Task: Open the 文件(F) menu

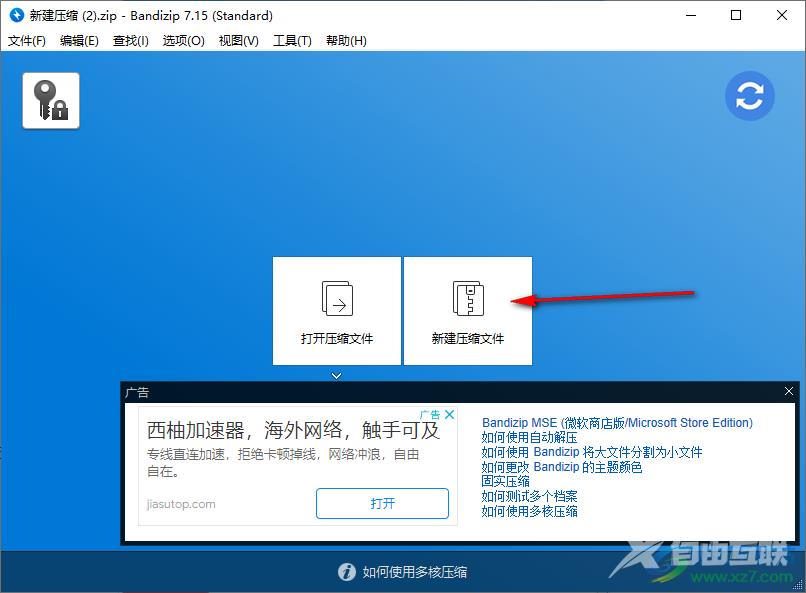Action: pos(27,41)
